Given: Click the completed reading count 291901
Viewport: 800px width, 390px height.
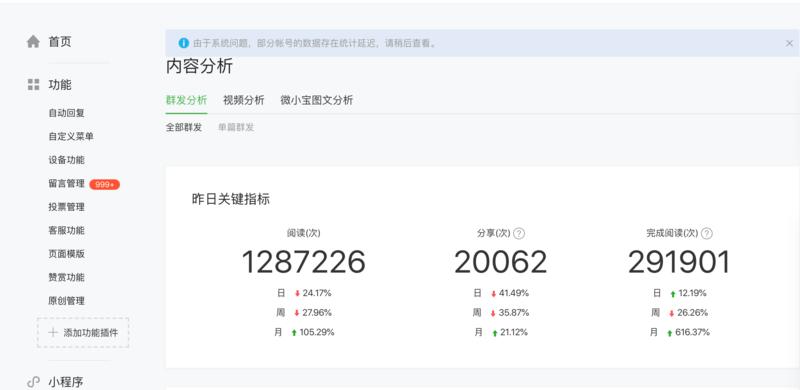Looking at the screenshot, I should pyautogui.click(x=679, y=262).
